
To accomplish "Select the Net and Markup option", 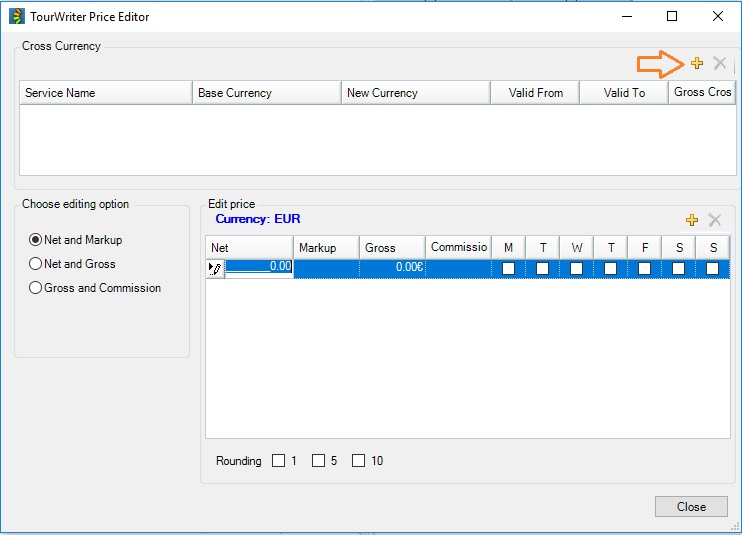I will coord(36,240).
